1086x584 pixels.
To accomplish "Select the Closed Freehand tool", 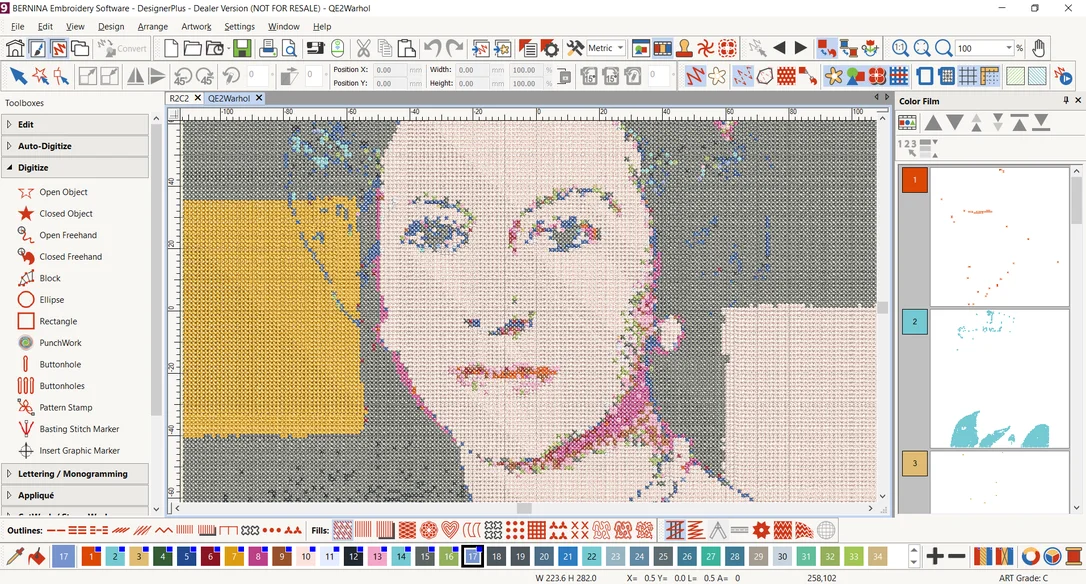I will coord(71,256).
